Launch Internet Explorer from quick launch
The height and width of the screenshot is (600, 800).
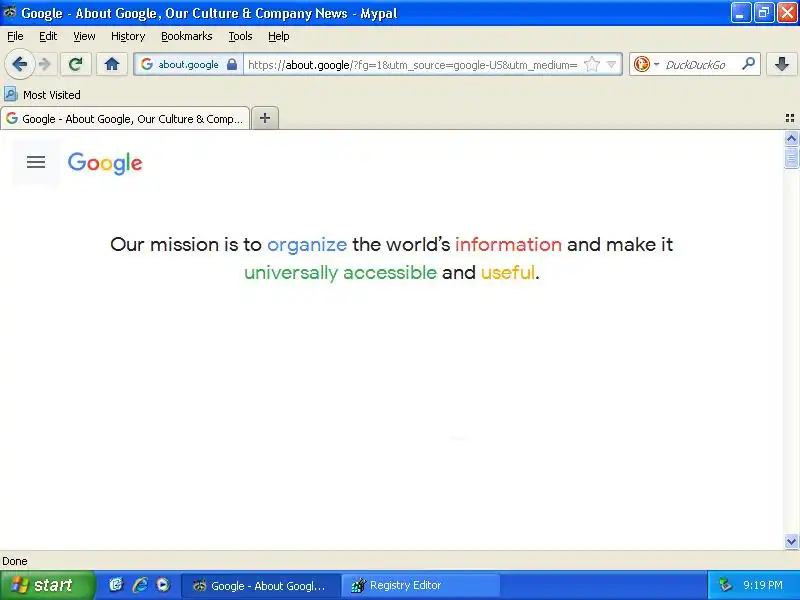(x=140, y=585)
